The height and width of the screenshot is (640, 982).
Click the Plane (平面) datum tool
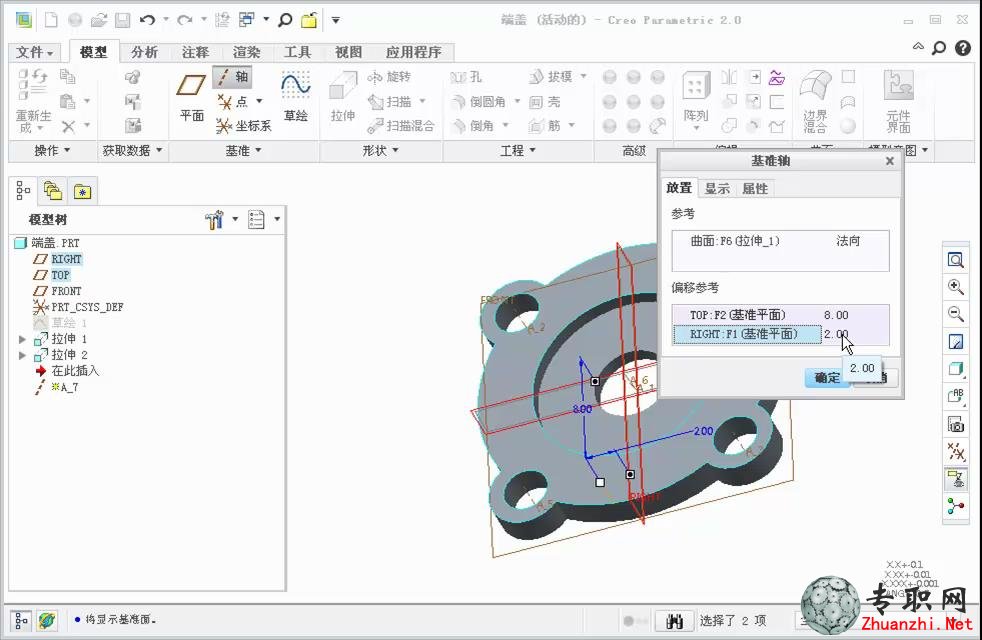point(192,97)
